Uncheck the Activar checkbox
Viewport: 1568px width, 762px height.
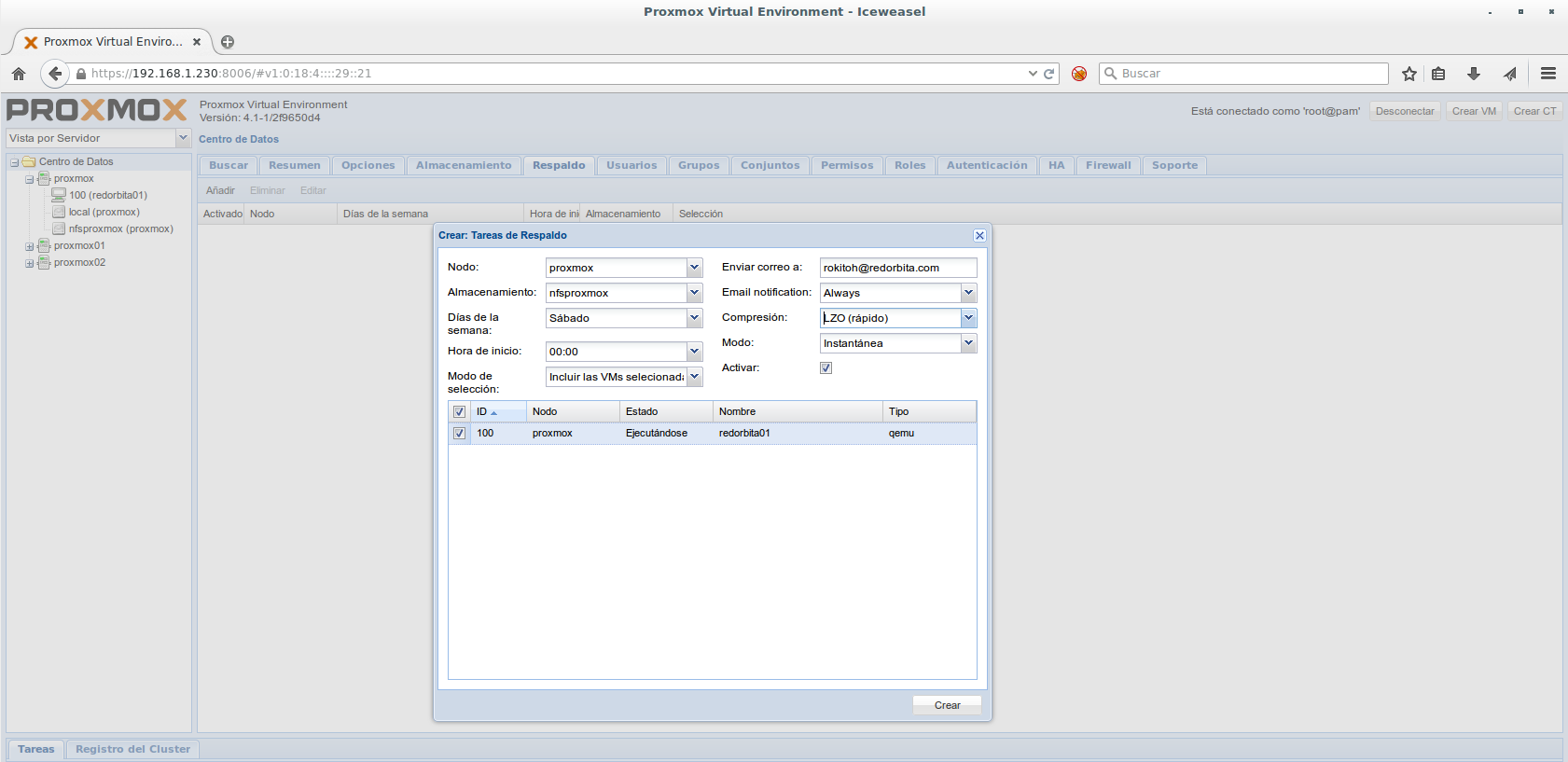pos(826,368)
